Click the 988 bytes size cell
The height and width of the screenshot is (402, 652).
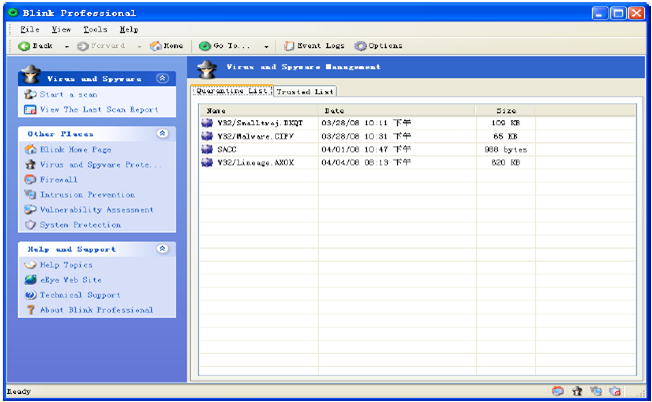click(x=506, y=150)
